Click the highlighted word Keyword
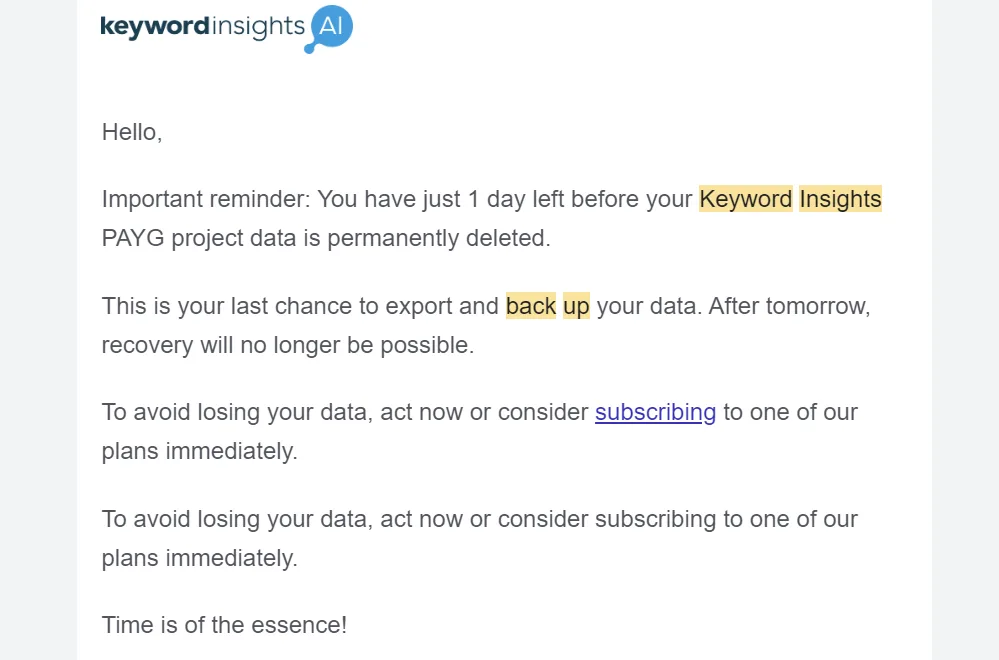 745,199
